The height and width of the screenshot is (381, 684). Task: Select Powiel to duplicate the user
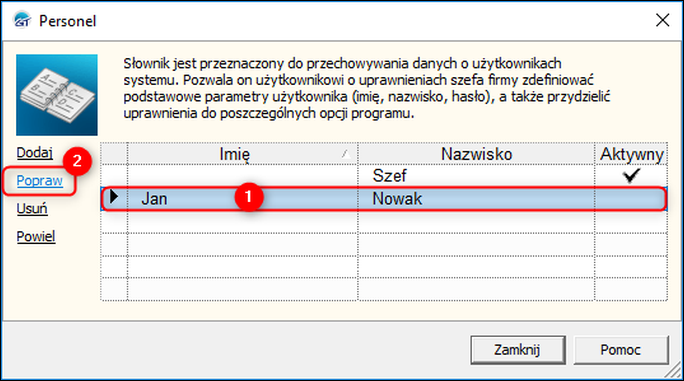pyautogui.click(x=36, y=237)
